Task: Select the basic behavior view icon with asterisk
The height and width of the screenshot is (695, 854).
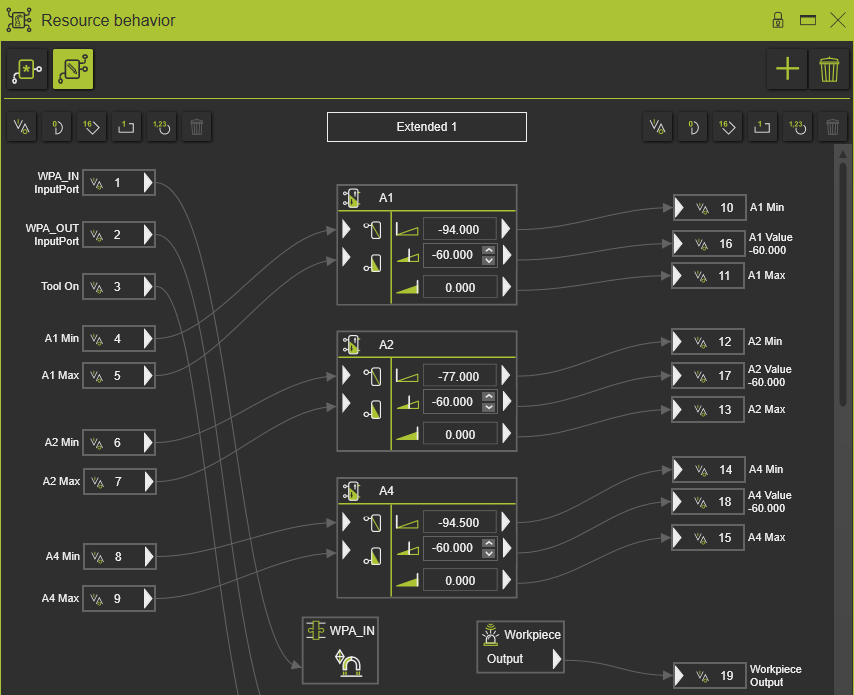Action: point(28,69)
